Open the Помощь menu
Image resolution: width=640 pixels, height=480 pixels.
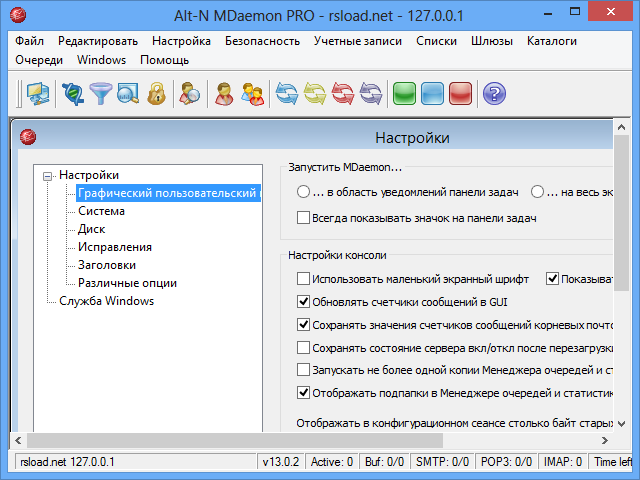(x=164, y=60)
